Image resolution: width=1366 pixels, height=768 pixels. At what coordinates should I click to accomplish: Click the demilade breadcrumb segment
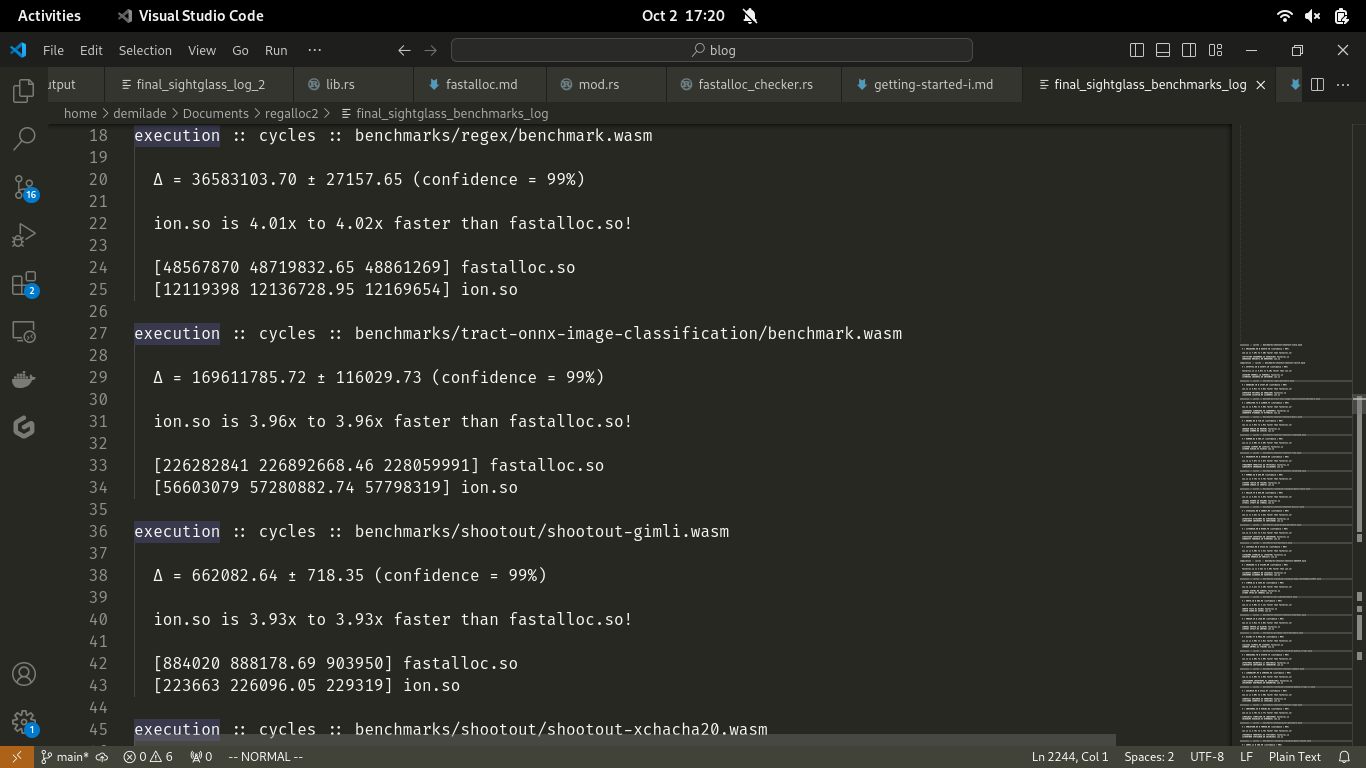(139, 113)
